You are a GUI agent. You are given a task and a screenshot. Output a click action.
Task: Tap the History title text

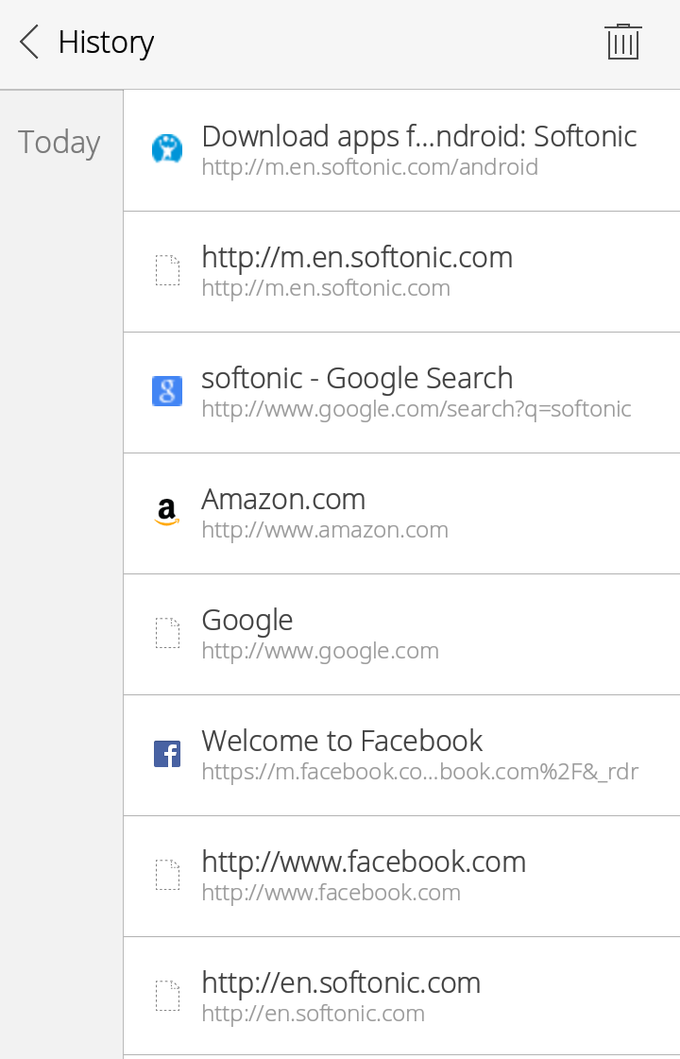(106, 43)
